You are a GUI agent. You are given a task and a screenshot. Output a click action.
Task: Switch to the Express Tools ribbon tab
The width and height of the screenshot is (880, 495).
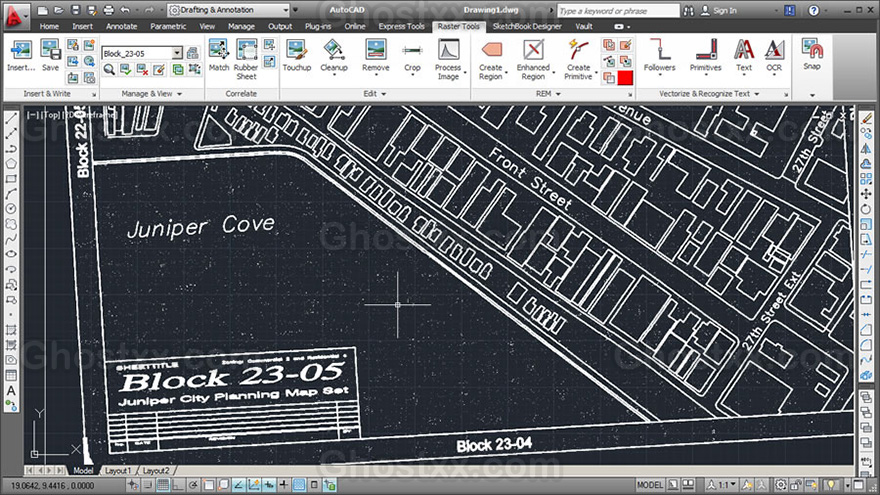click(403, 26)
